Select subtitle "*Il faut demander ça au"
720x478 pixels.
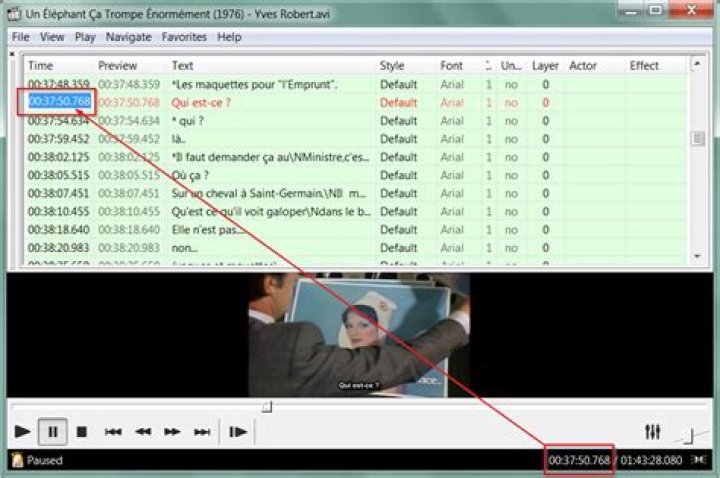[270, 157]
